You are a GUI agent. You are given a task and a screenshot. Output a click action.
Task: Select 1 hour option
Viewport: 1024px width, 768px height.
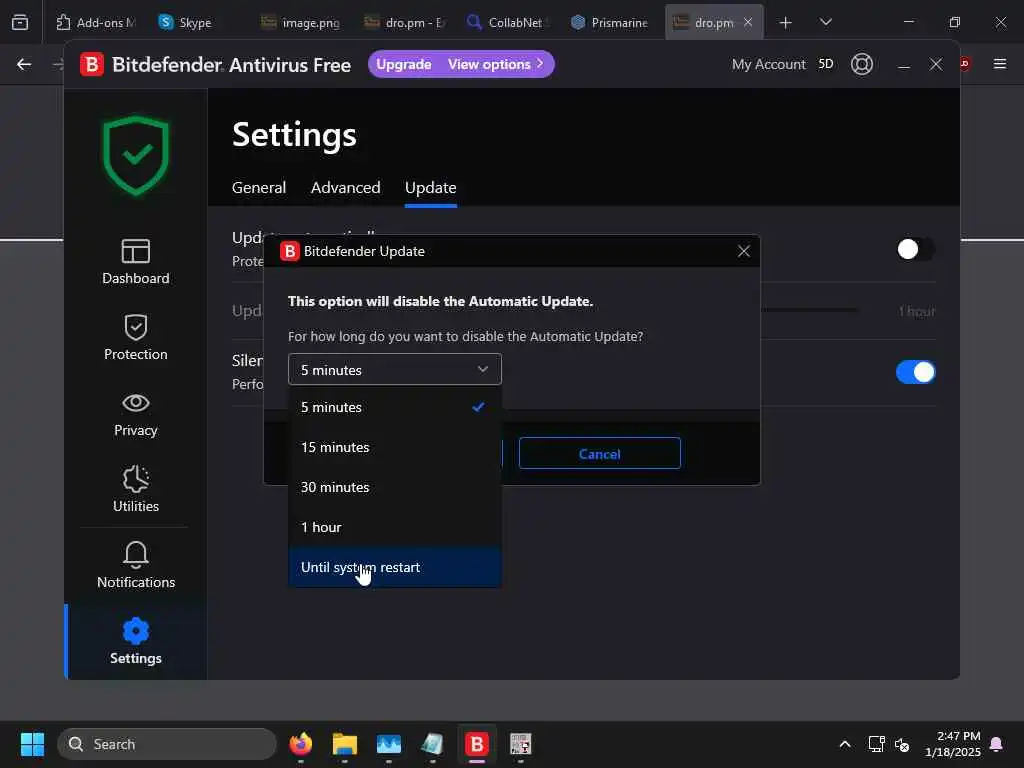coord(394,527)
